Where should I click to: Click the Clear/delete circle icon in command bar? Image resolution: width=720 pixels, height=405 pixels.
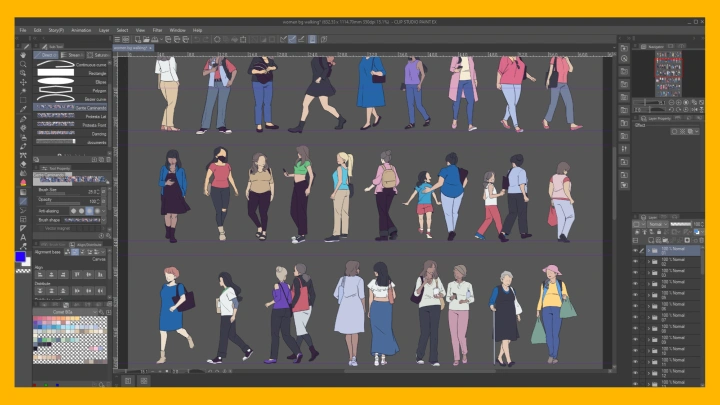tap(217, 39)
